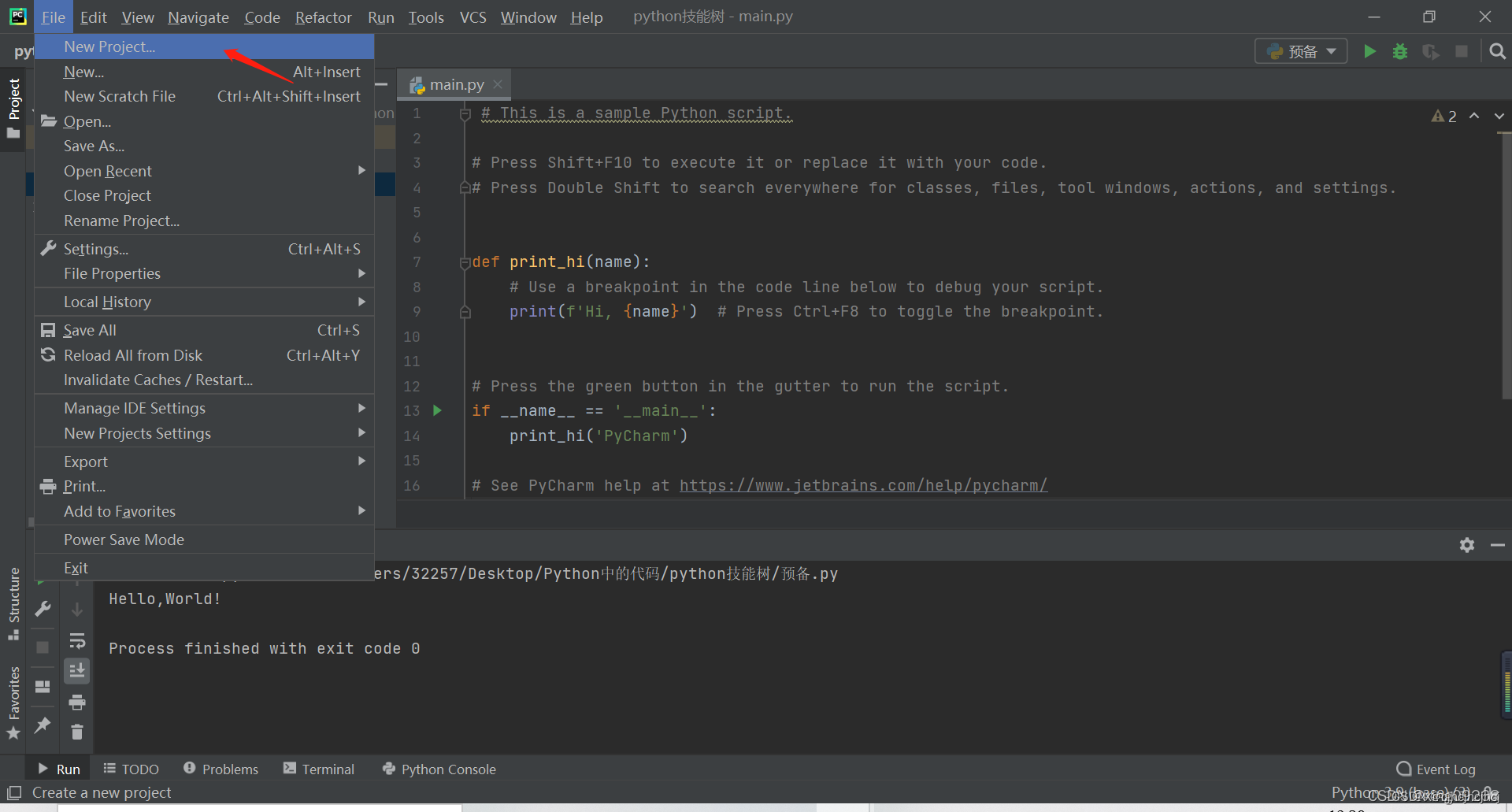The height and width of the screenshot is (812, 1512).
Task: Open the TODO tool window
Action: tap(131, 769)
